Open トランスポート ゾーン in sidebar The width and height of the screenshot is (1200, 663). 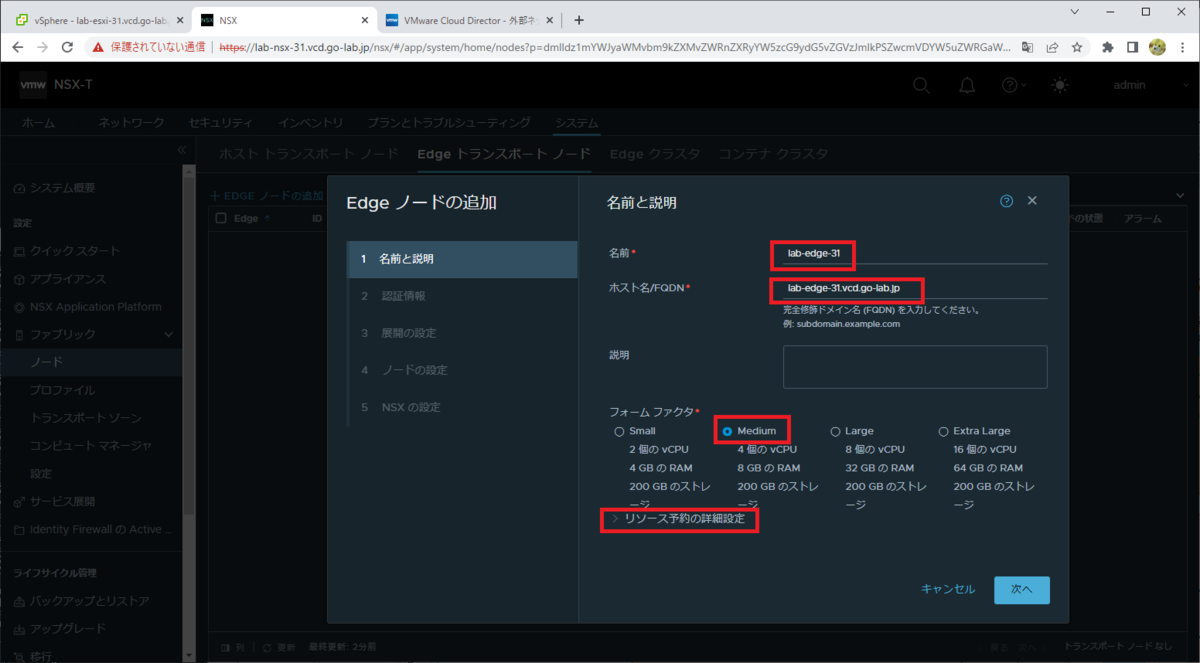85,418
